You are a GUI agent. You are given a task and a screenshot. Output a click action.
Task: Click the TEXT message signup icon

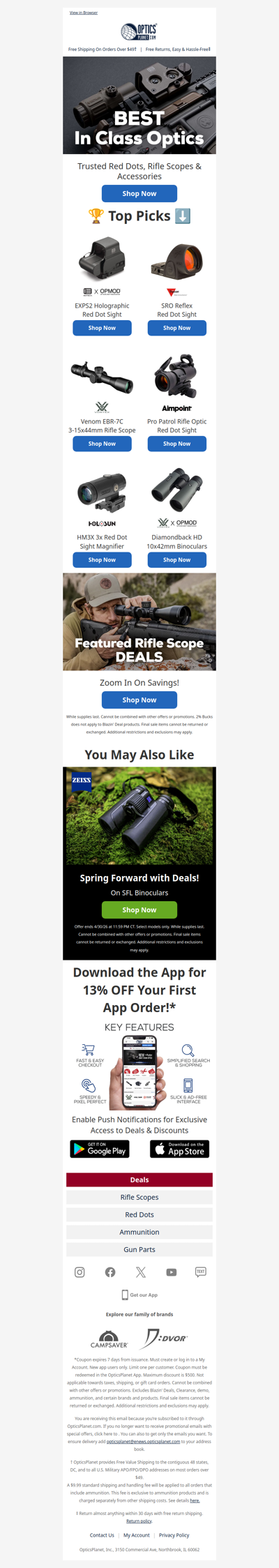pos(201,1272)
